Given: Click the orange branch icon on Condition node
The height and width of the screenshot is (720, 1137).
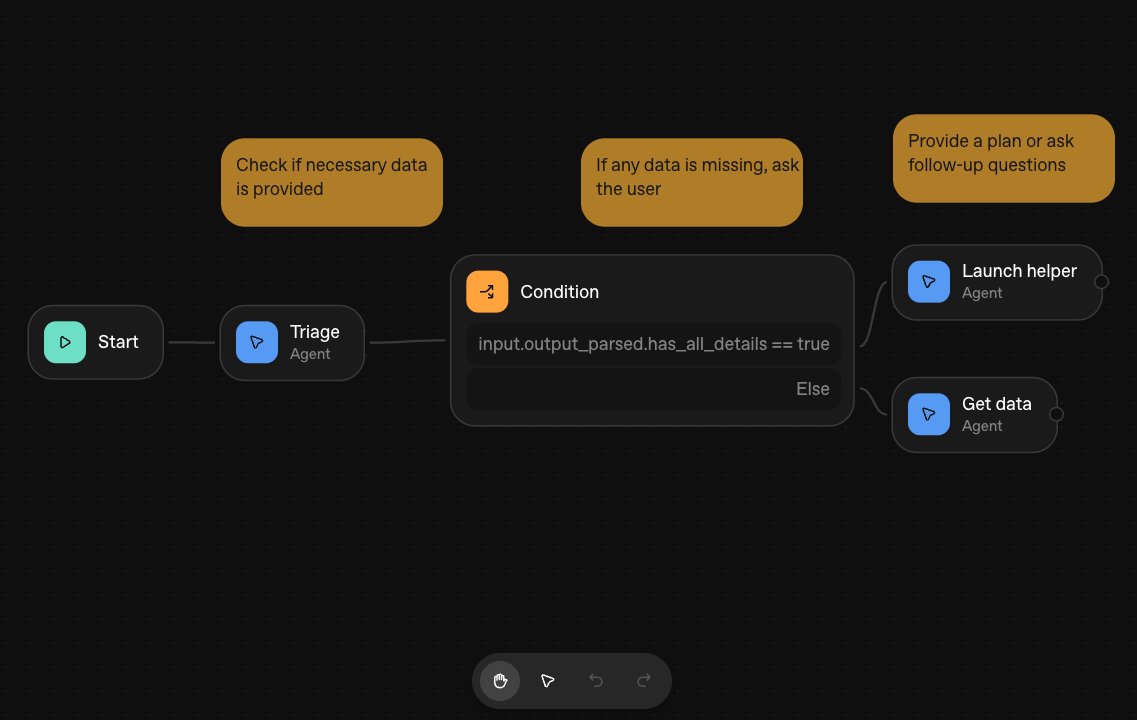Looking at the screenshot, I should 487,291.
